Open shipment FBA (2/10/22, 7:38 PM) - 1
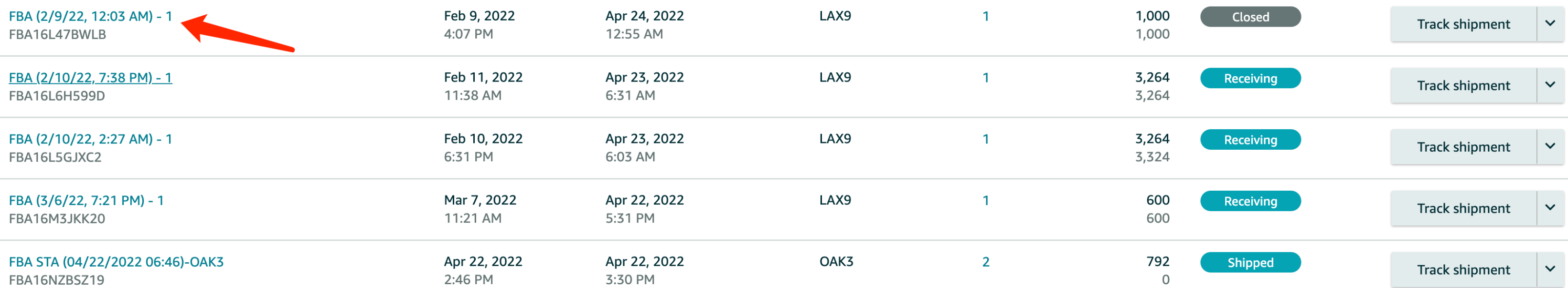Screen dimensions: 1568x288 pos(90,78)
